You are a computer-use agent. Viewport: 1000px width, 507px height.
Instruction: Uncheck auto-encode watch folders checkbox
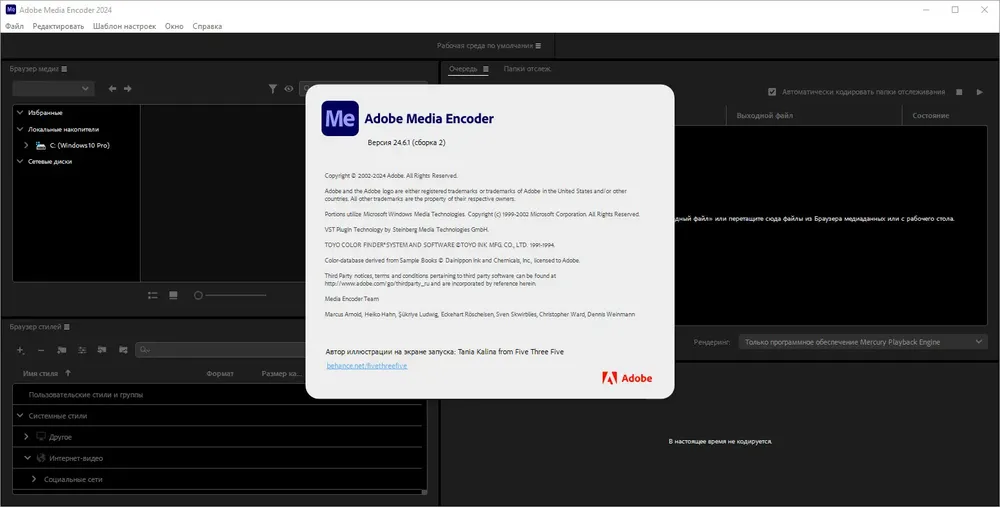click(x=772, y=92)
